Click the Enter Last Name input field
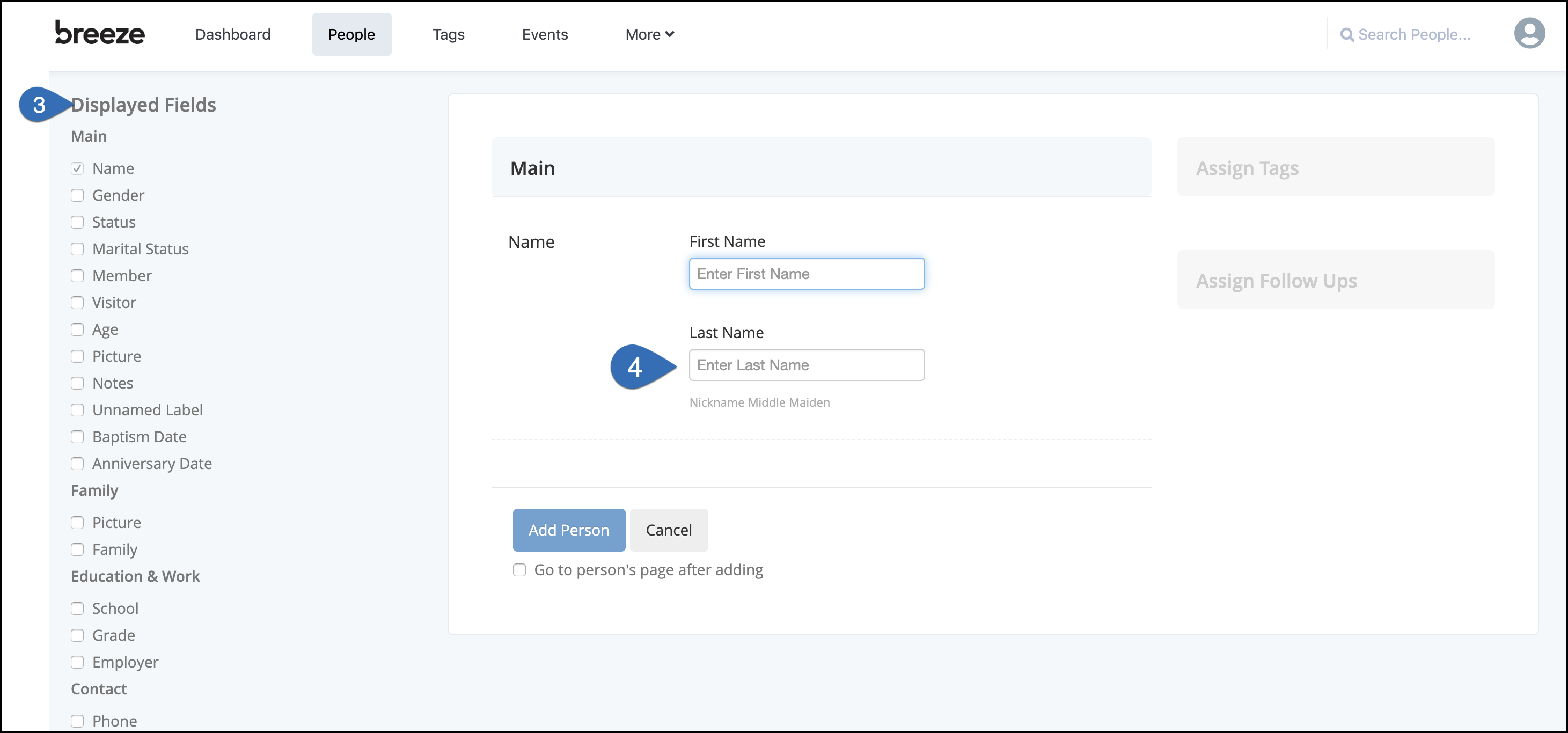The image size is (1568, 733). tap(807, 365)
